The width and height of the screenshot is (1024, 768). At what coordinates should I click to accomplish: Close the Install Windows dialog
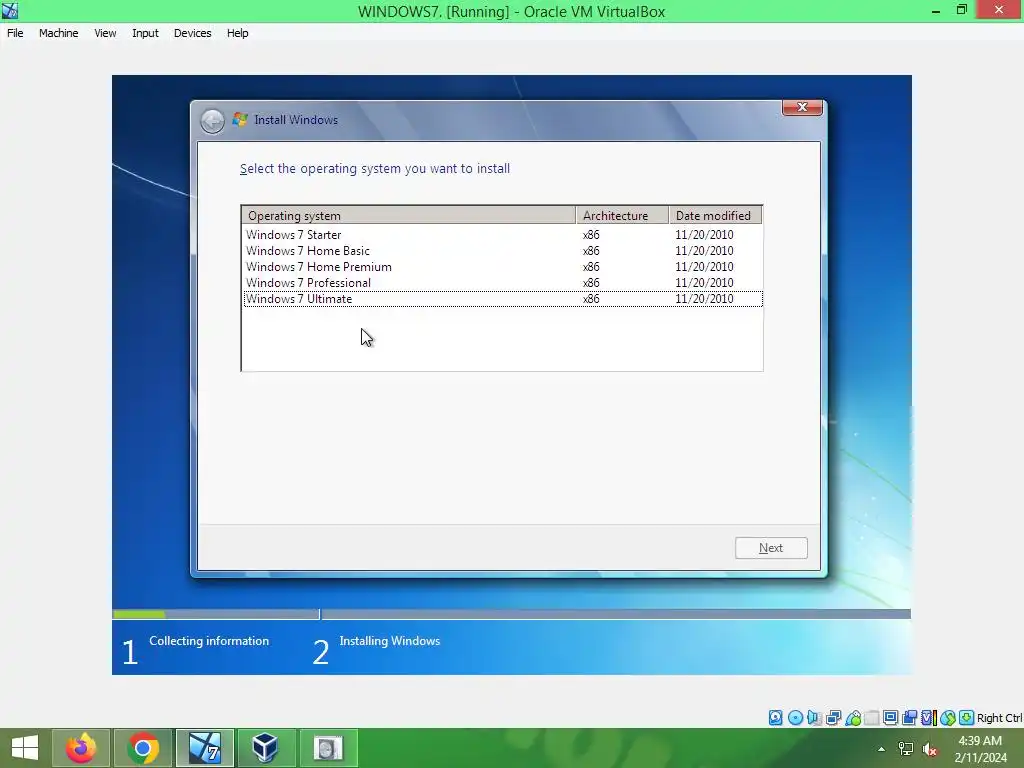803,107
